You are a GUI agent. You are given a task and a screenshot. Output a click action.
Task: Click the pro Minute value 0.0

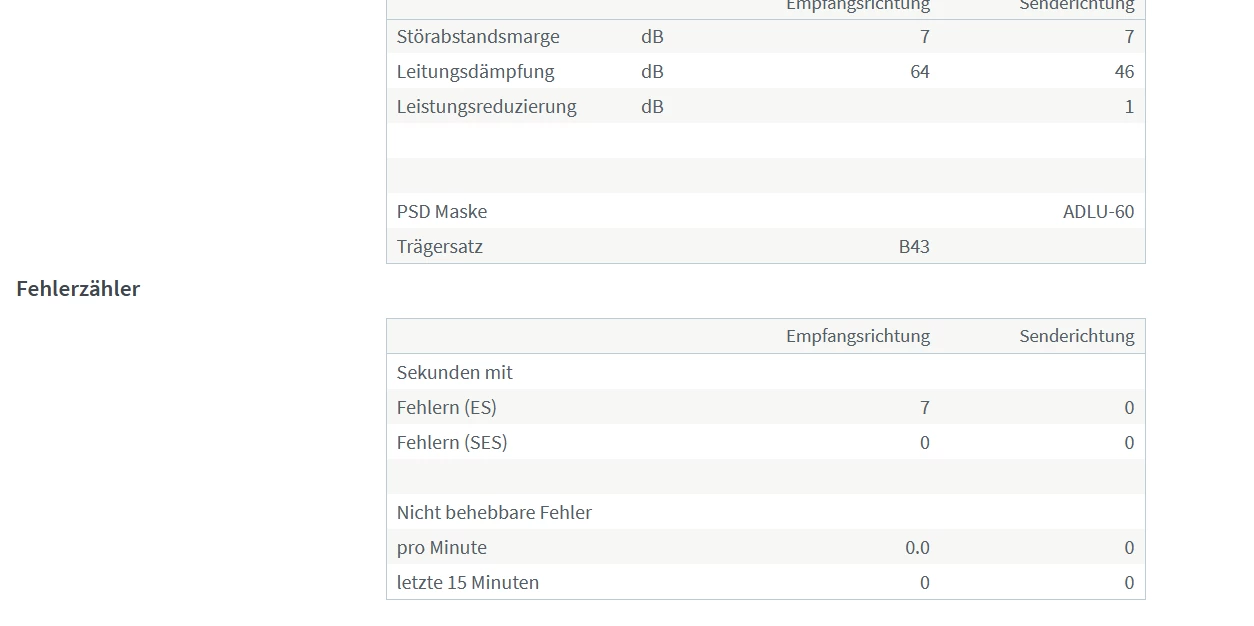pos(917,547)
